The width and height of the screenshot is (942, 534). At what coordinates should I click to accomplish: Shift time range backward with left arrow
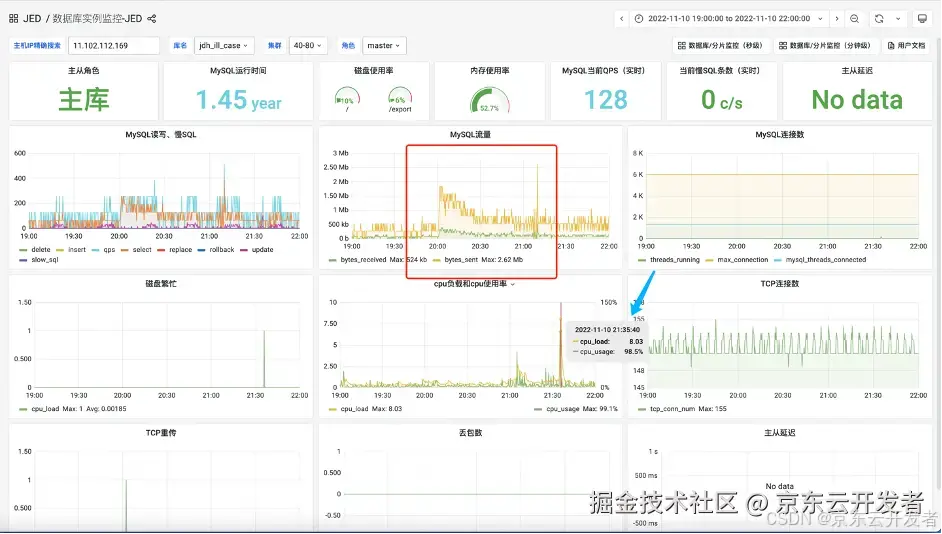pos(622,19)
